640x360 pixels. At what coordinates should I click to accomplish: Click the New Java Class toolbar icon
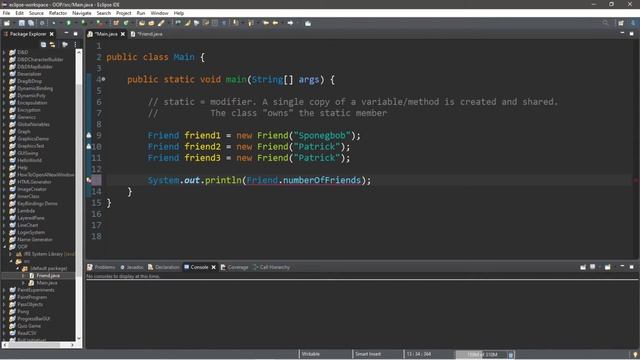click(x=126, y=23)
